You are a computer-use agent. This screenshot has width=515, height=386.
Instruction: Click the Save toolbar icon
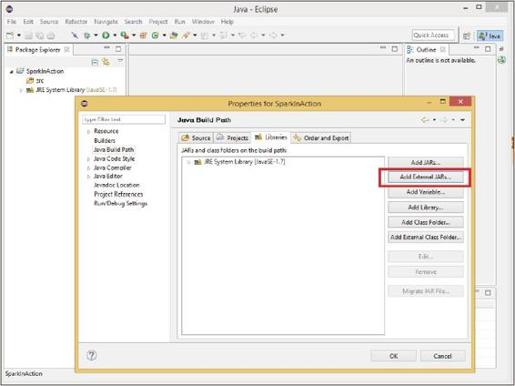click(x=29, y=35)
